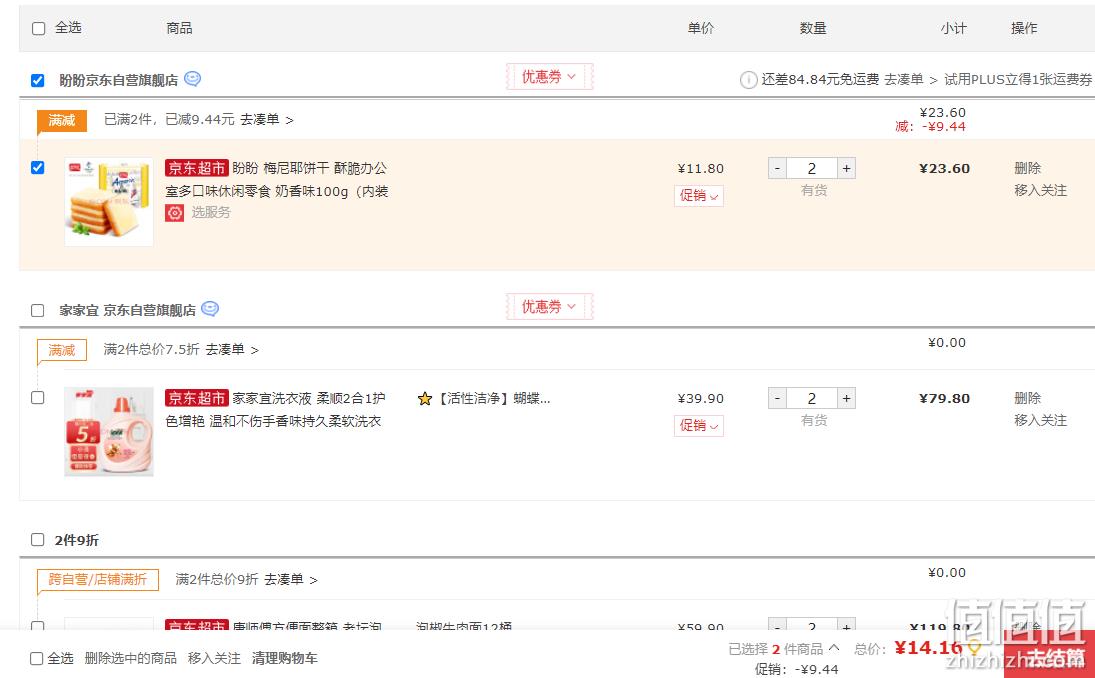Click 去凑单 after 满2件总价7.5折
Screen dimensions: 1095x678
[232, 350]
